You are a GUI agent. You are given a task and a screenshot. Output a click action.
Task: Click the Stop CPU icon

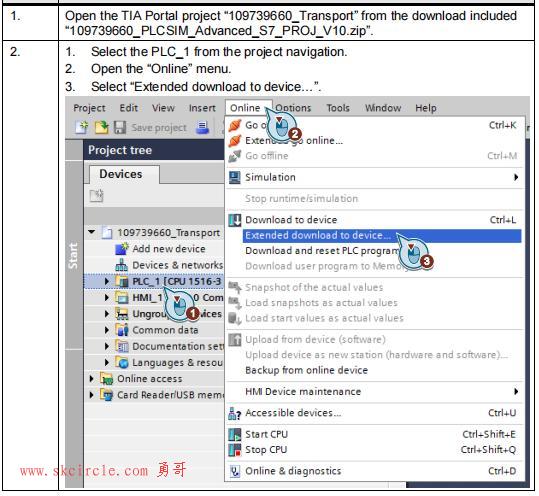pyautogui.click(x=235, y=450)
